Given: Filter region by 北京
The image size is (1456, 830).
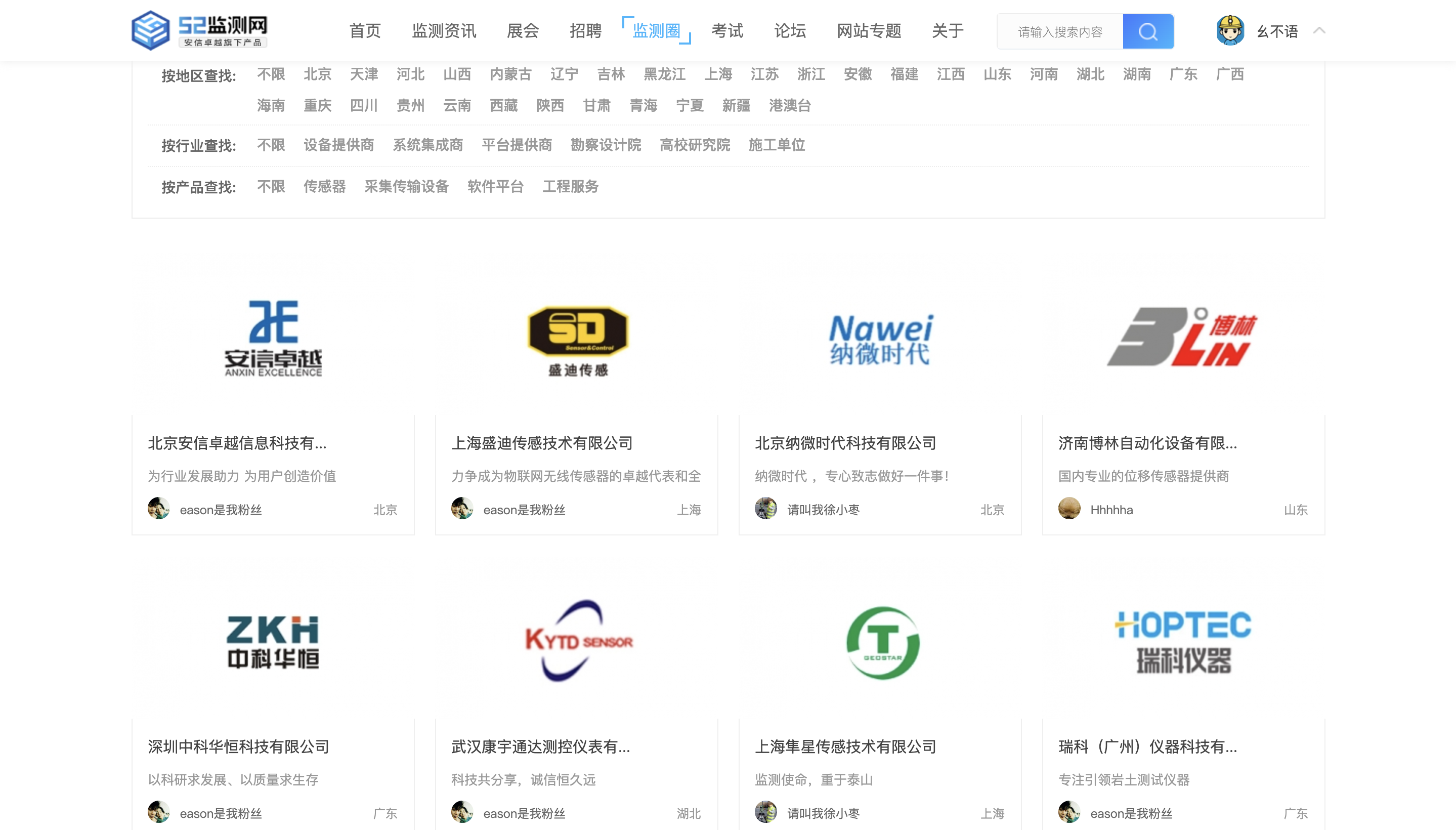Looking at the screenshot, I should click(x=317, y=74).
